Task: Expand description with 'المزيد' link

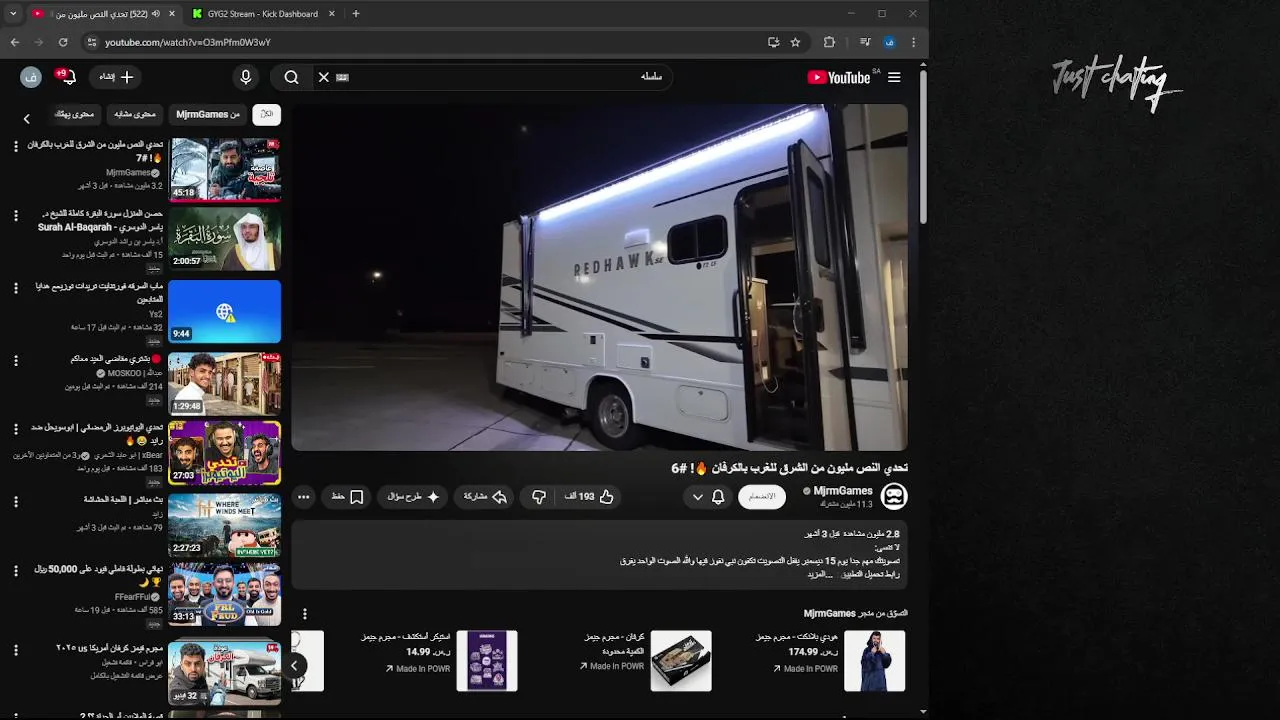Action: [x=819, y=574]
